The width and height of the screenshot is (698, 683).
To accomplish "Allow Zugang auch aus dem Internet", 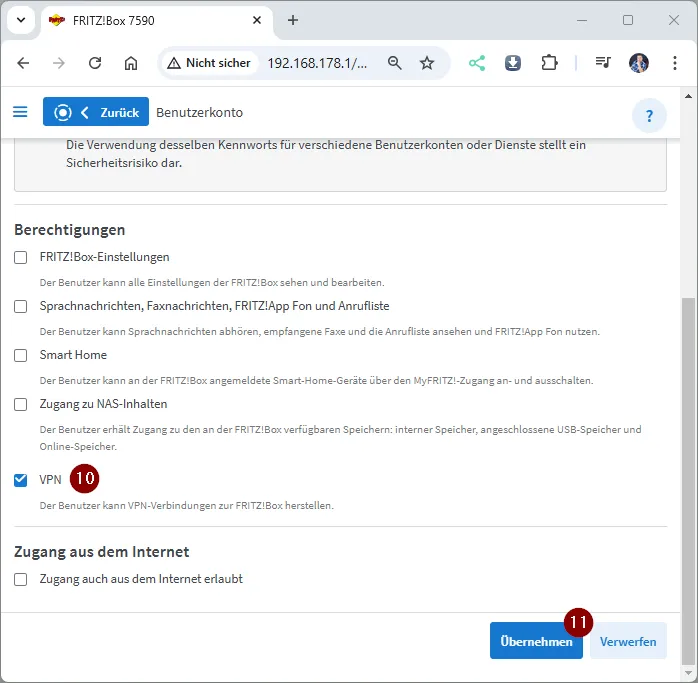I will pos(21,579).
